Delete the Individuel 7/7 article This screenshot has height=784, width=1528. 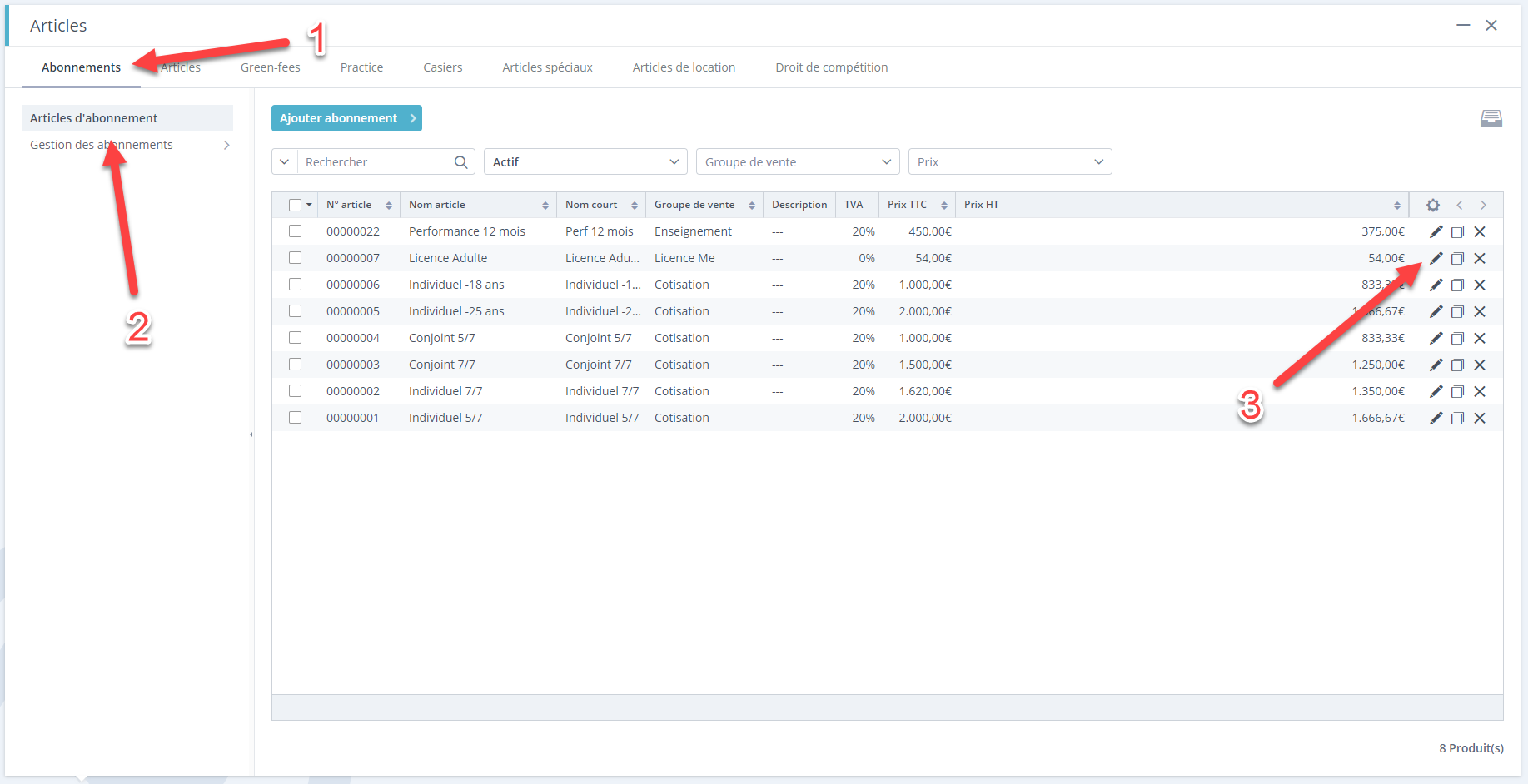coord(1480,391)
